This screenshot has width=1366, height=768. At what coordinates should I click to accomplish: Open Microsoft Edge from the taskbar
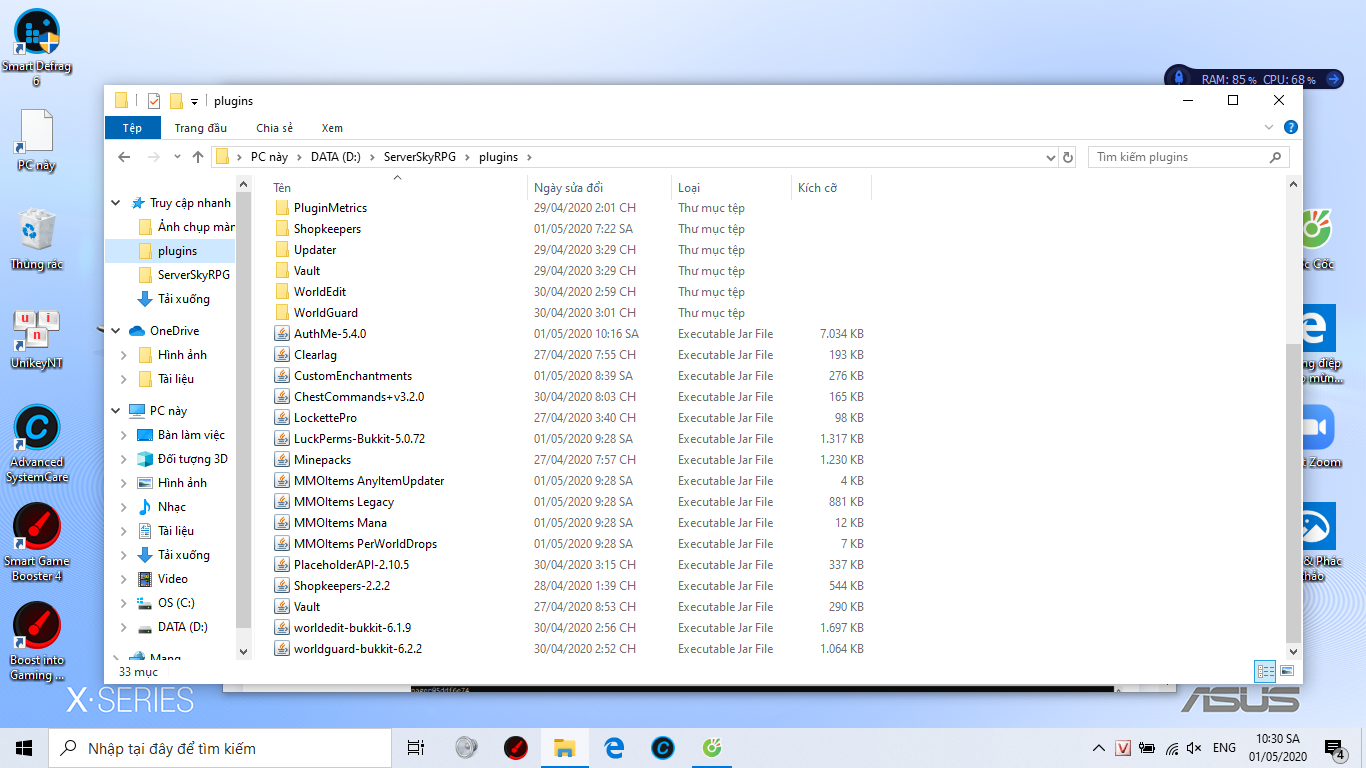click(x=614, y=747)
